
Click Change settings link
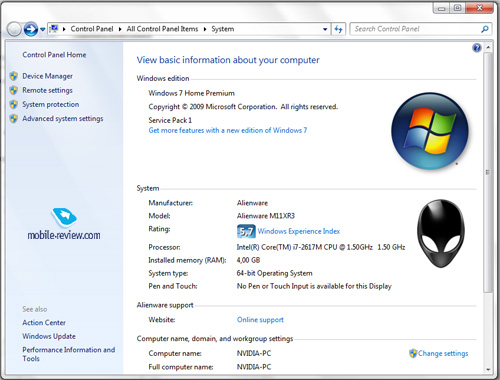[x=443, y=353]
